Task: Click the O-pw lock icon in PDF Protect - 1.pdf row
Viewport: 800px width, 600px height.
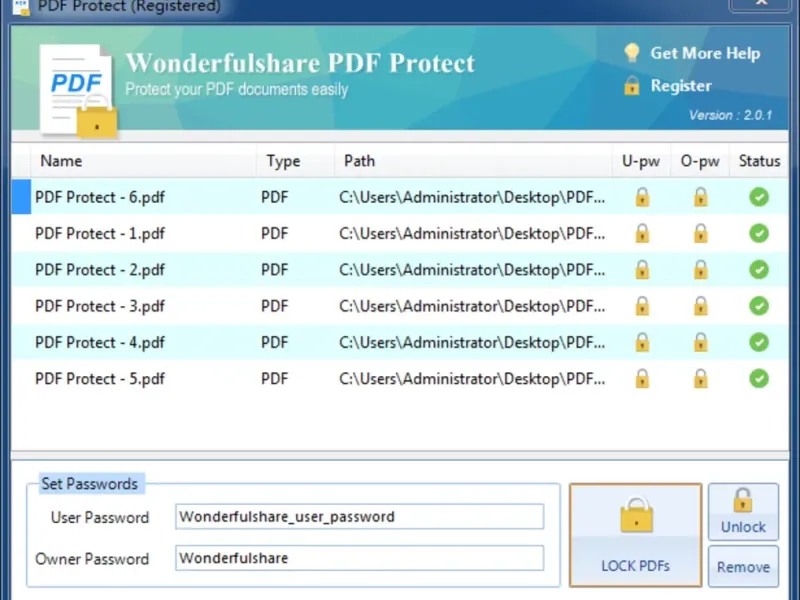Action: 701,233
